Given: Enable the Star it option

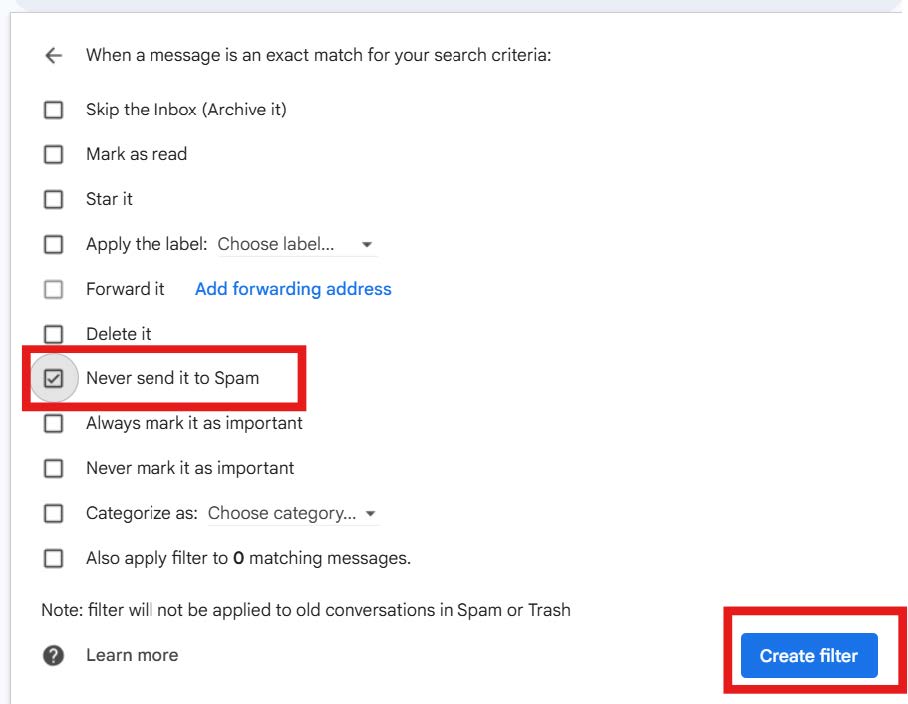Looking at the screenshot, I should tap(53, 199).
